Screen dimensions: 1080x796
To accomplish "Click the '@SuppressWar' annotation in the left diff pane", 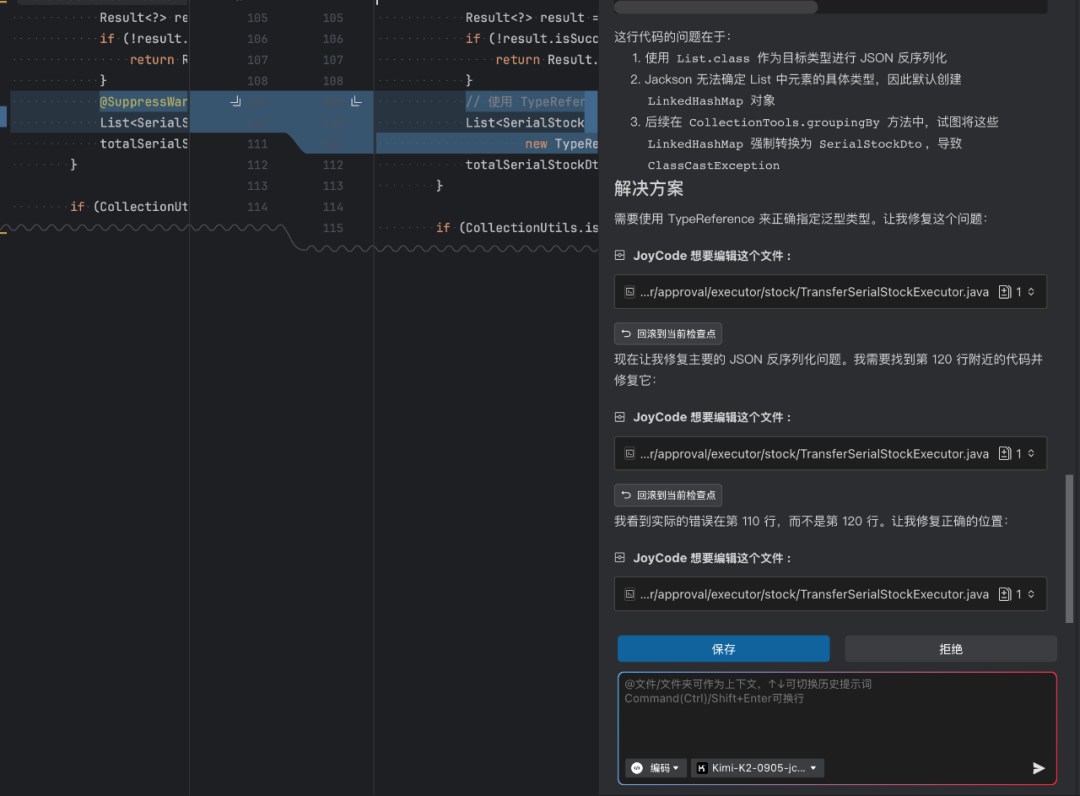I will point(143,102).
